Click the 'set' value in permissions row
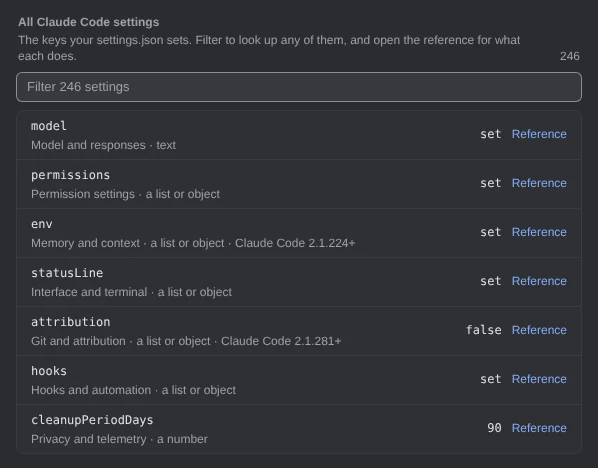Screen dimensions: 598x468 click(490, 183)
